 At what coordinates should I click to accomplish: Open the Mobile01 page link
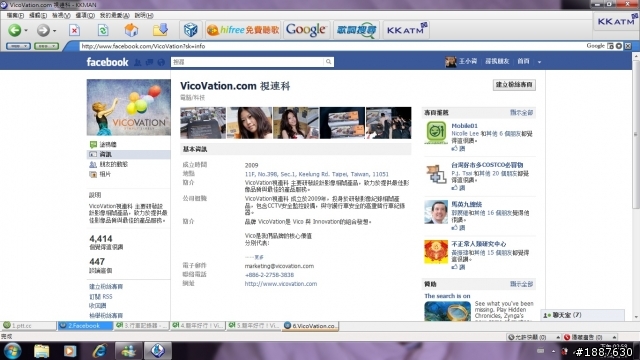[x=464, y=126]
